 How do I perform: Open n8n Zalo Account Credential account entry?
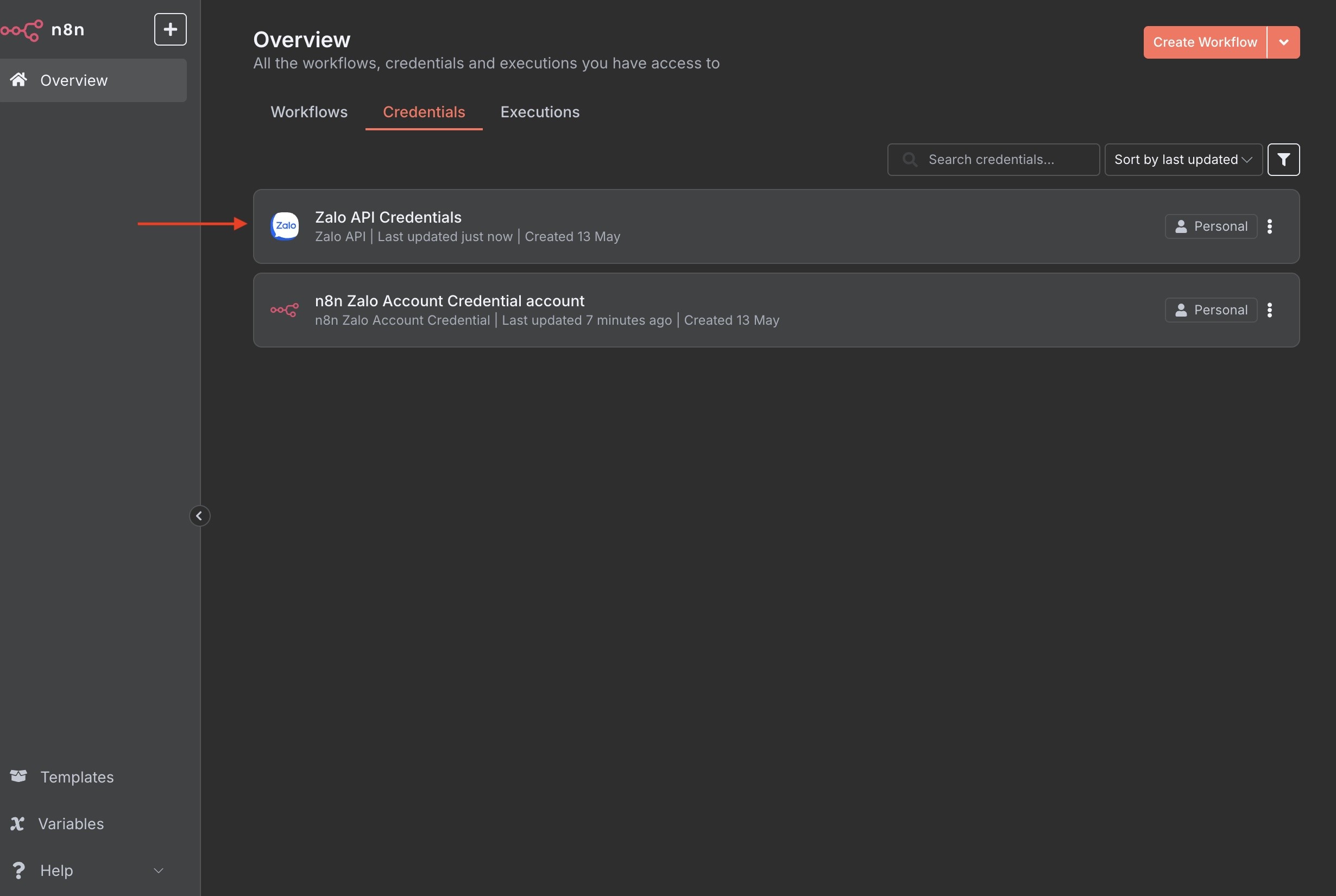coord(776,310)
